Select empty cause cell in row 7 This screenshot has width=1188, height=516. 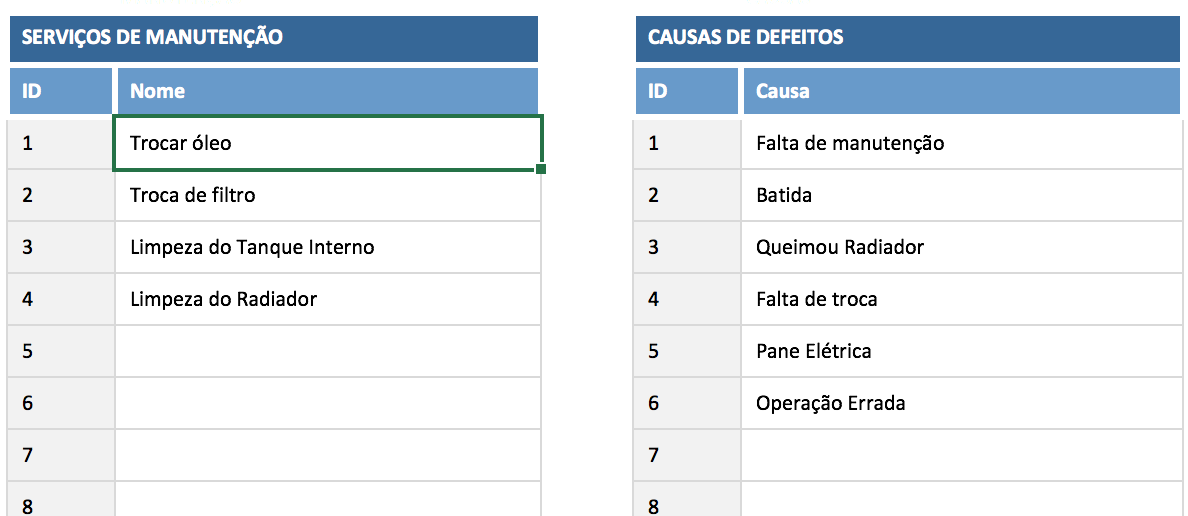pos(960,455)
